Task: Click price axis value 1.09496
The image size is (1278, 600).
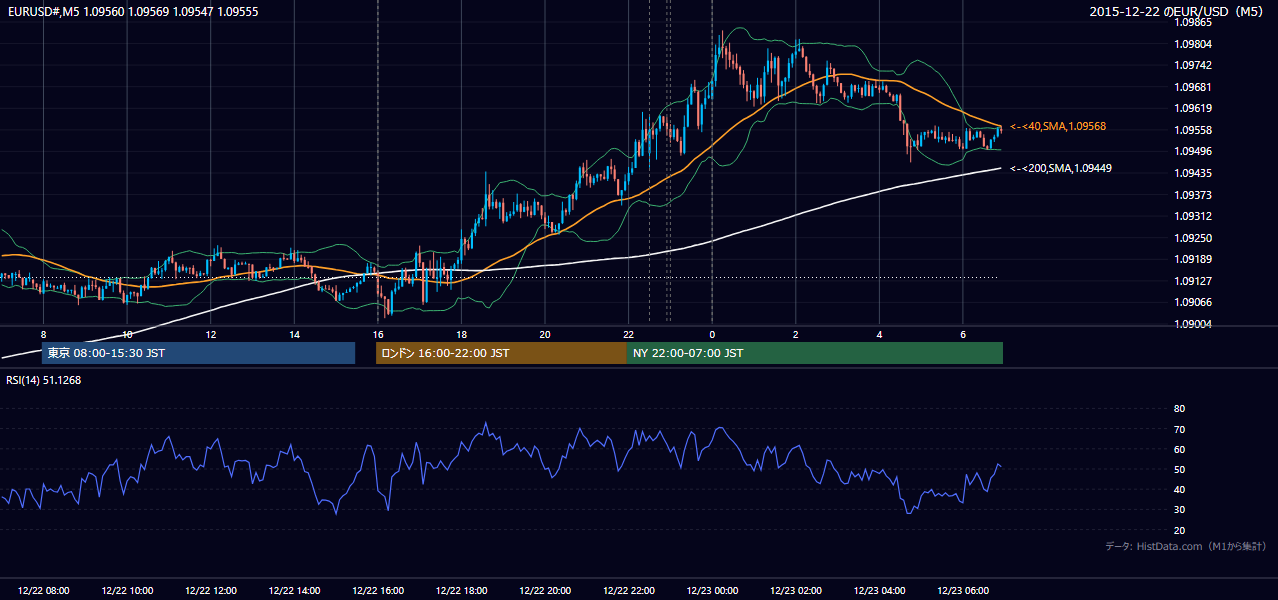Action: pos(1194,151)
